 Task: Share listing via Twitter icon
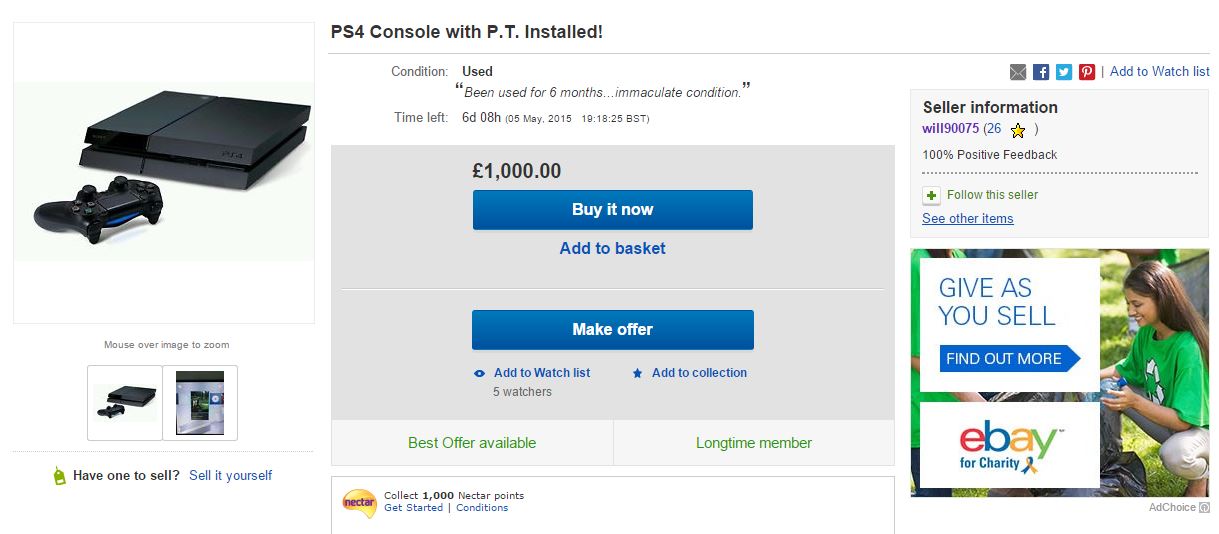click(x=1064, y=72)
